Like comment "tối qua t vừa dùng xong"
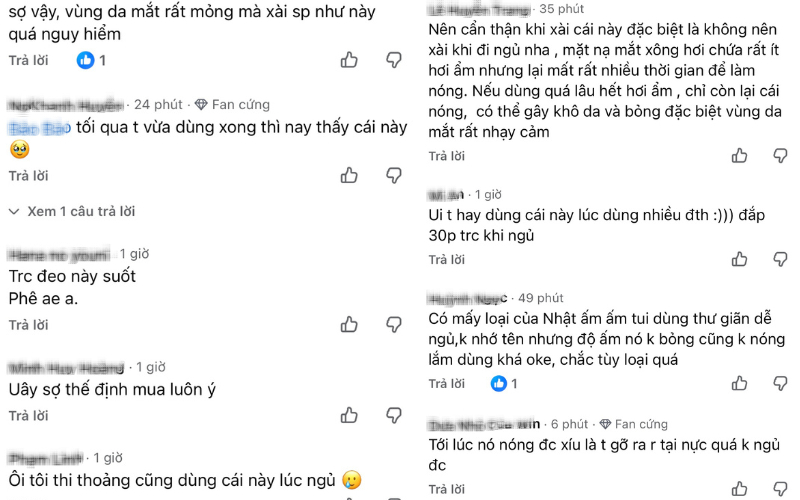The height and width of the screenshot is (500, 800). pos(349,175)
